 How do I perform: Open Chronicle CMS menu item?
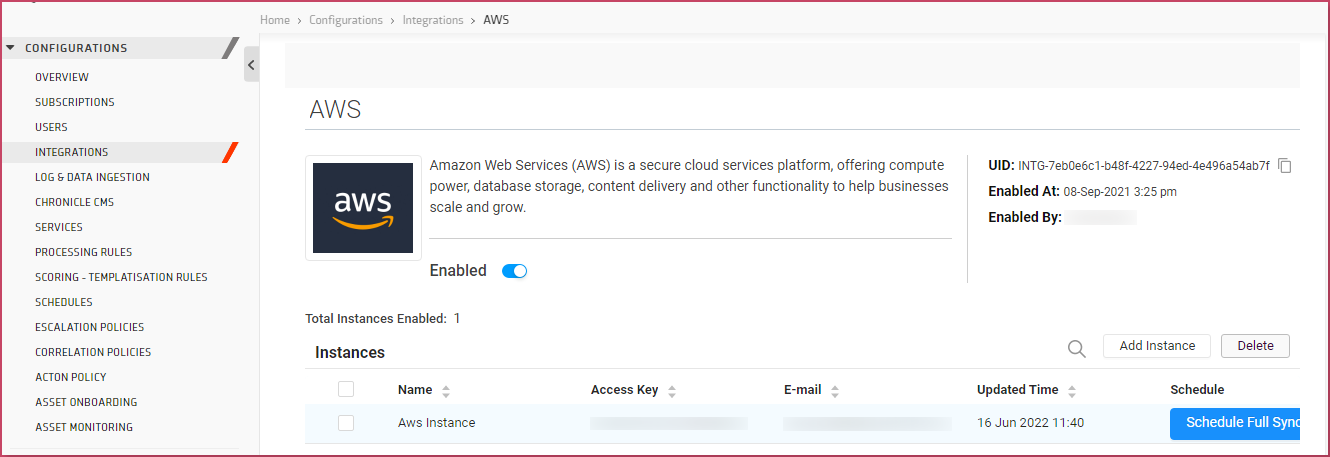click(x=75, y=202)
